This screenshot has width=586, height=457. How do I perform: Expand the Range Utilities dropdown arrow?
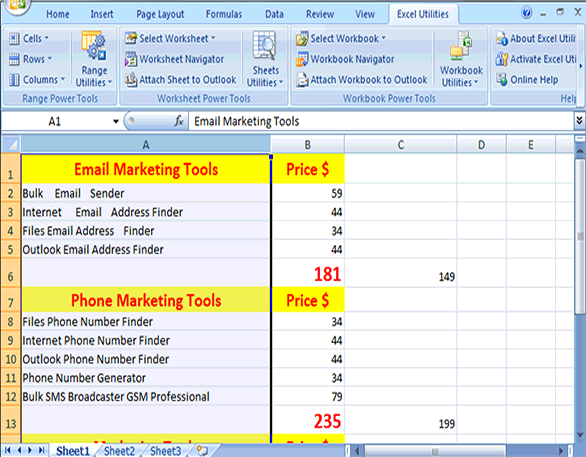[110, 82]
